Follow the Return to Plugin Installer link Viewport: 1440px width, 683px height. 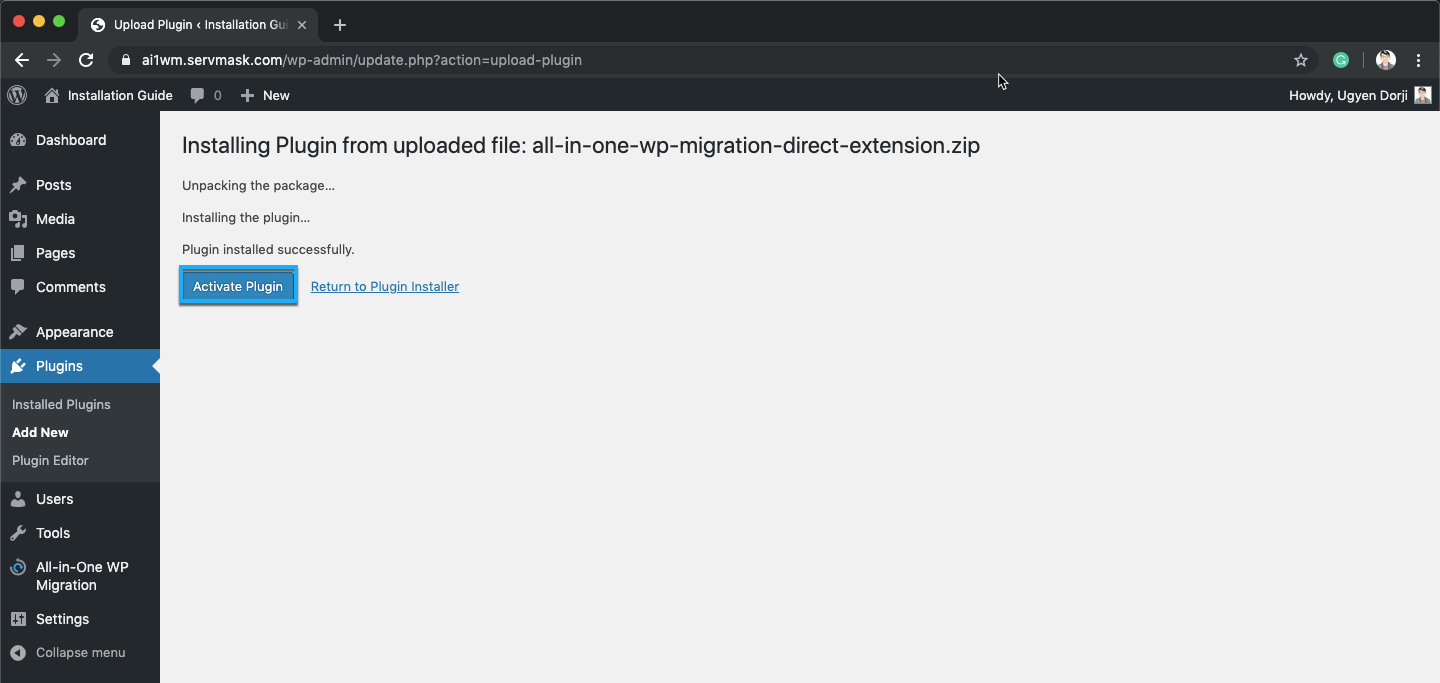pyautogui.click(x=385, y=287)
